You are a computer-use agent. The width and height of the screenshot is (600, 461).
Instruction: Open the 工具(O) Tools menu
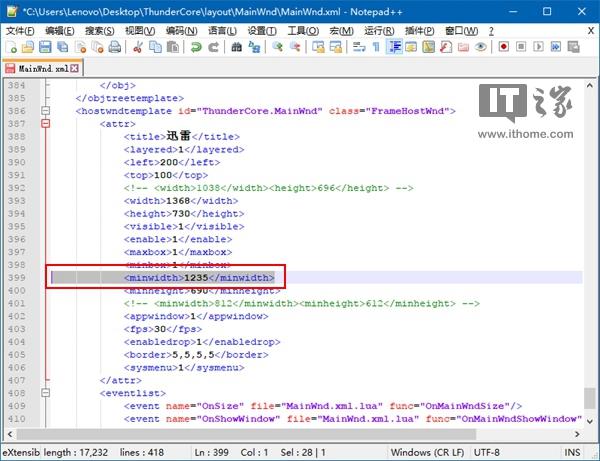(x=303, y=31)
